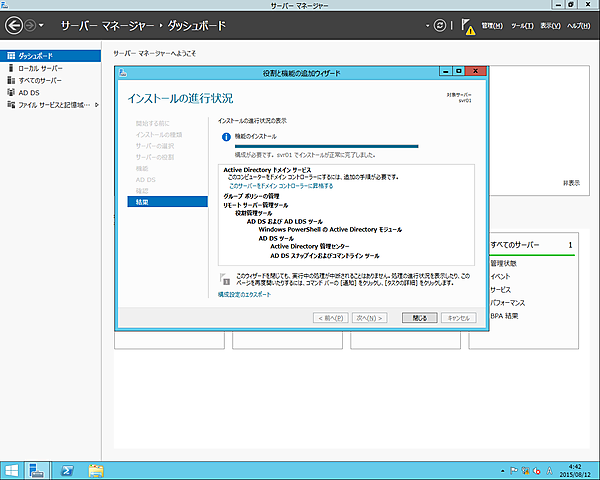The height and width of the screenshot is (480, 600).
Task: Open the ヘルプ(H) menu
Action: [580, 25]
